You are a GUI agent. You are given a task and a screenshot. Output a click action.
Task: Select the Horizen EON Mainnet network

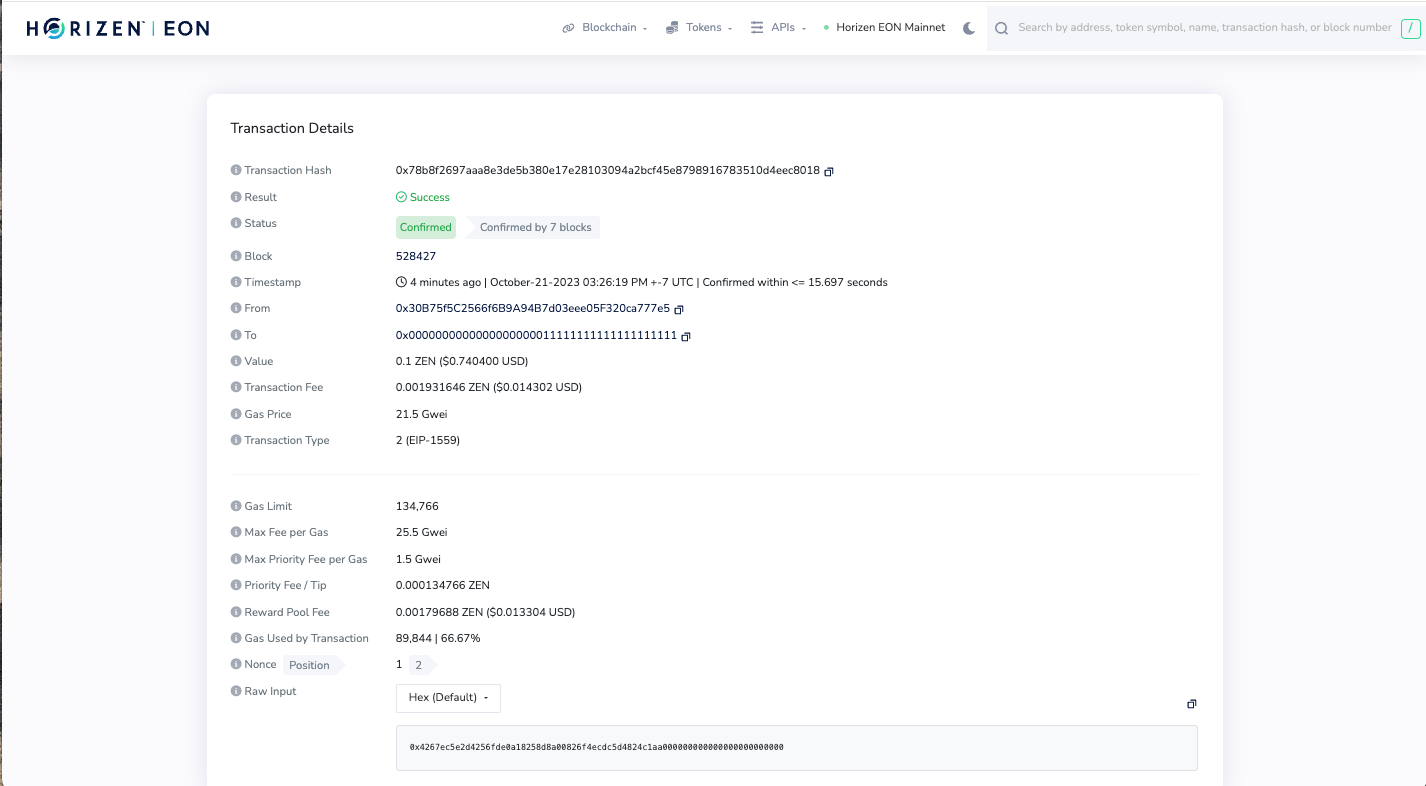[x=884, y=28]
